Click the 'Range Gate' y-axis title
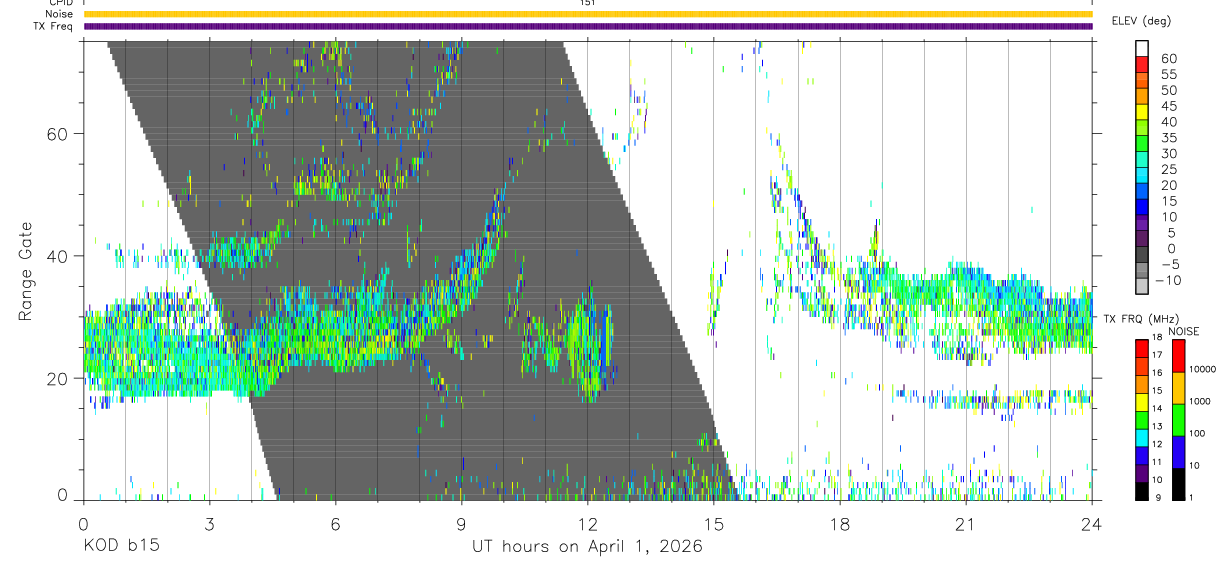 [x=25, y=271]
